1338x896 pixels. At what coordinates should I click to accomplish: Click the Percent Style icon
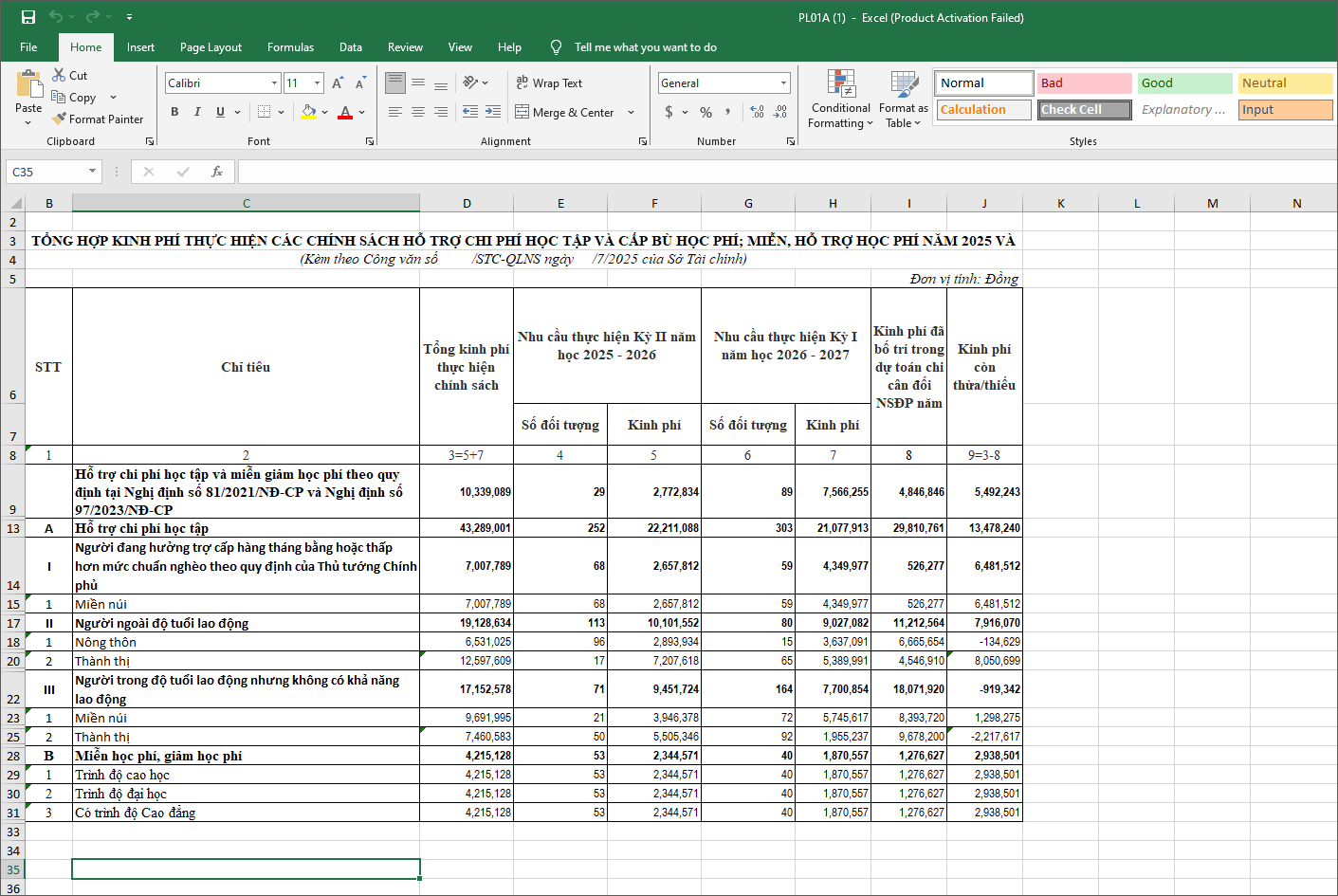[x=706, y=112]
